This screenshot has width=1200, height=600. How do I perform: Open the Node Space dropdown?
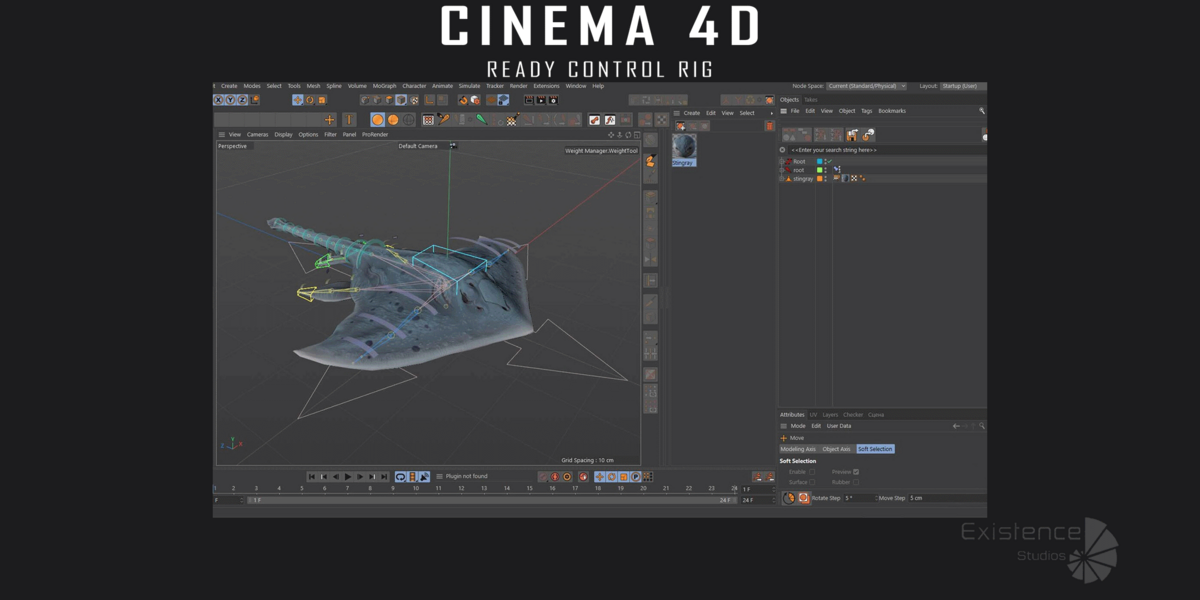point(866,86)
